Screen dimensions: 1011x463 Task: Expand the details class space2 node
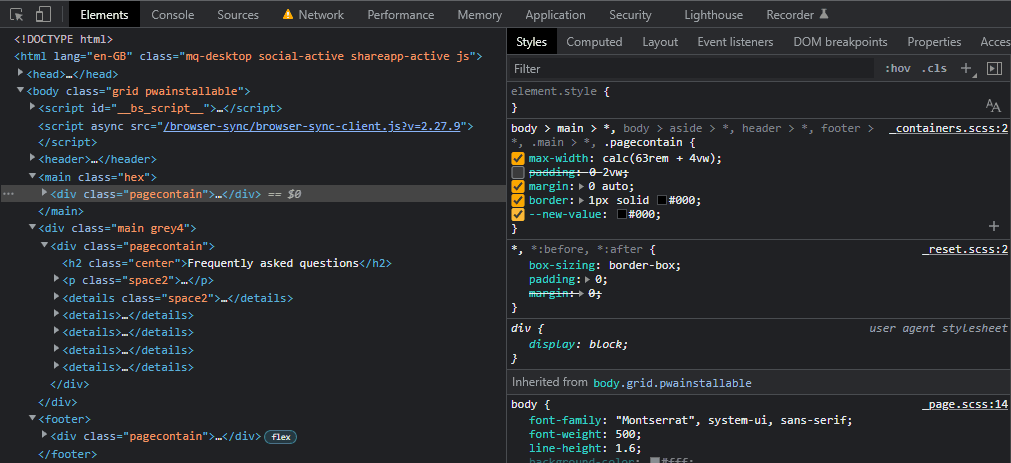(x=57, y=297)
